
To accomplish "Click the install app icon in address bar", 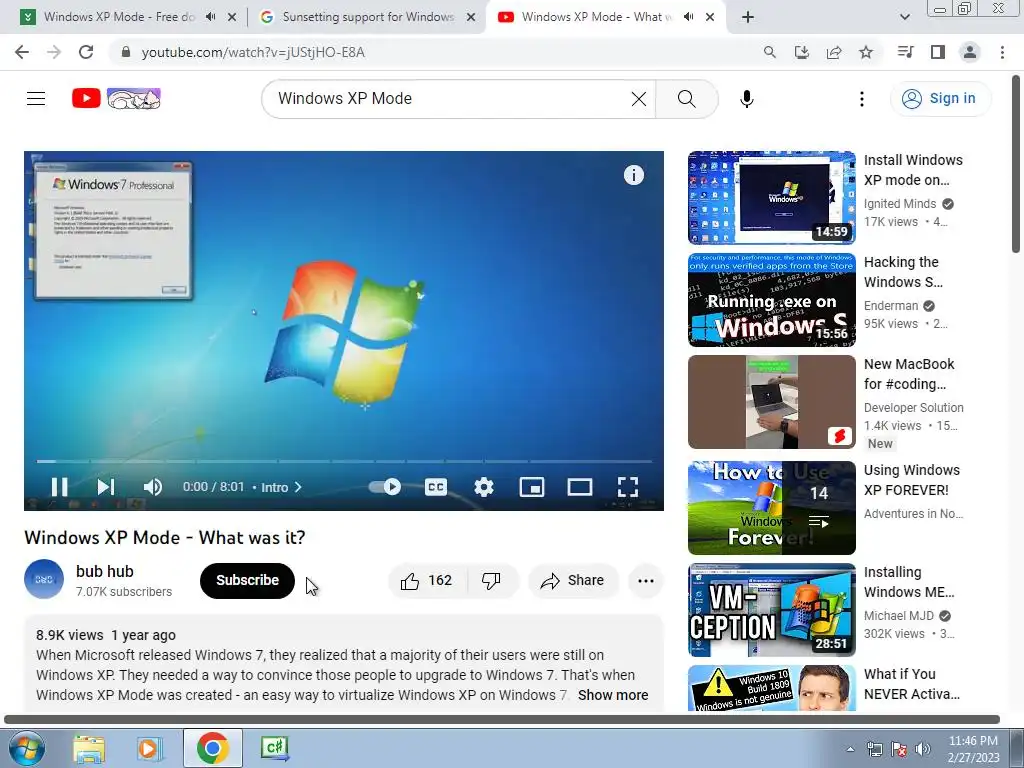I will tap(801, 52).
